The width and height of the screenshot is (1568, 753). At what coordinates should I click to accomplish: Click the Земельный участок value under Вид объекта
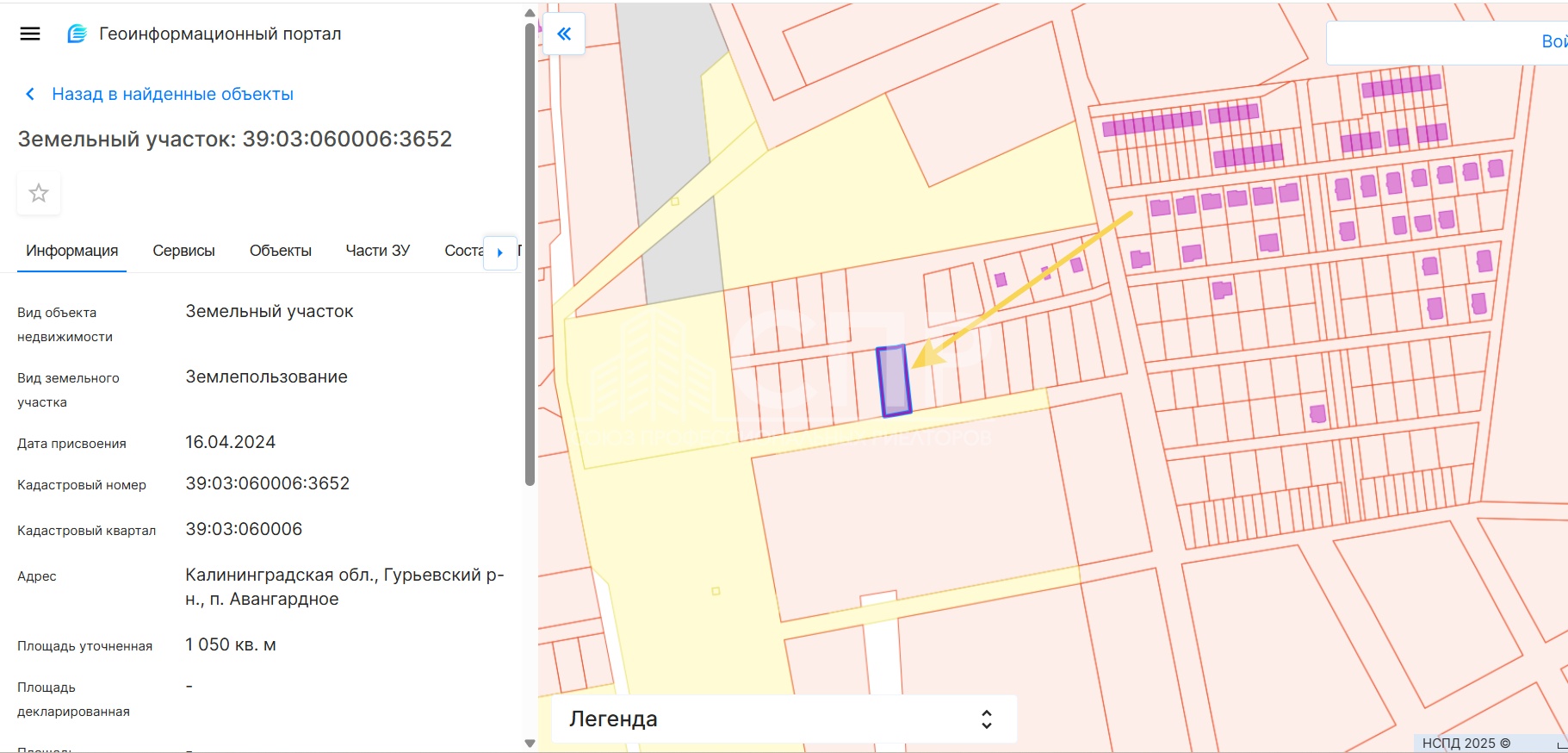pos(270,311)
